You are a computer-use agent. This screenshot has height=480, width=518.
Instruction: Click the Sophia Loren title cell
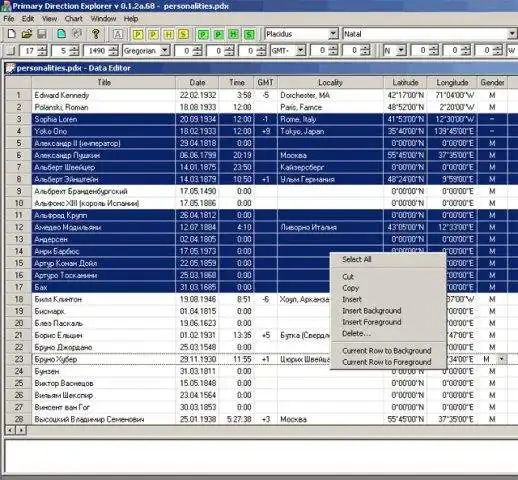(x=104, y=119)
